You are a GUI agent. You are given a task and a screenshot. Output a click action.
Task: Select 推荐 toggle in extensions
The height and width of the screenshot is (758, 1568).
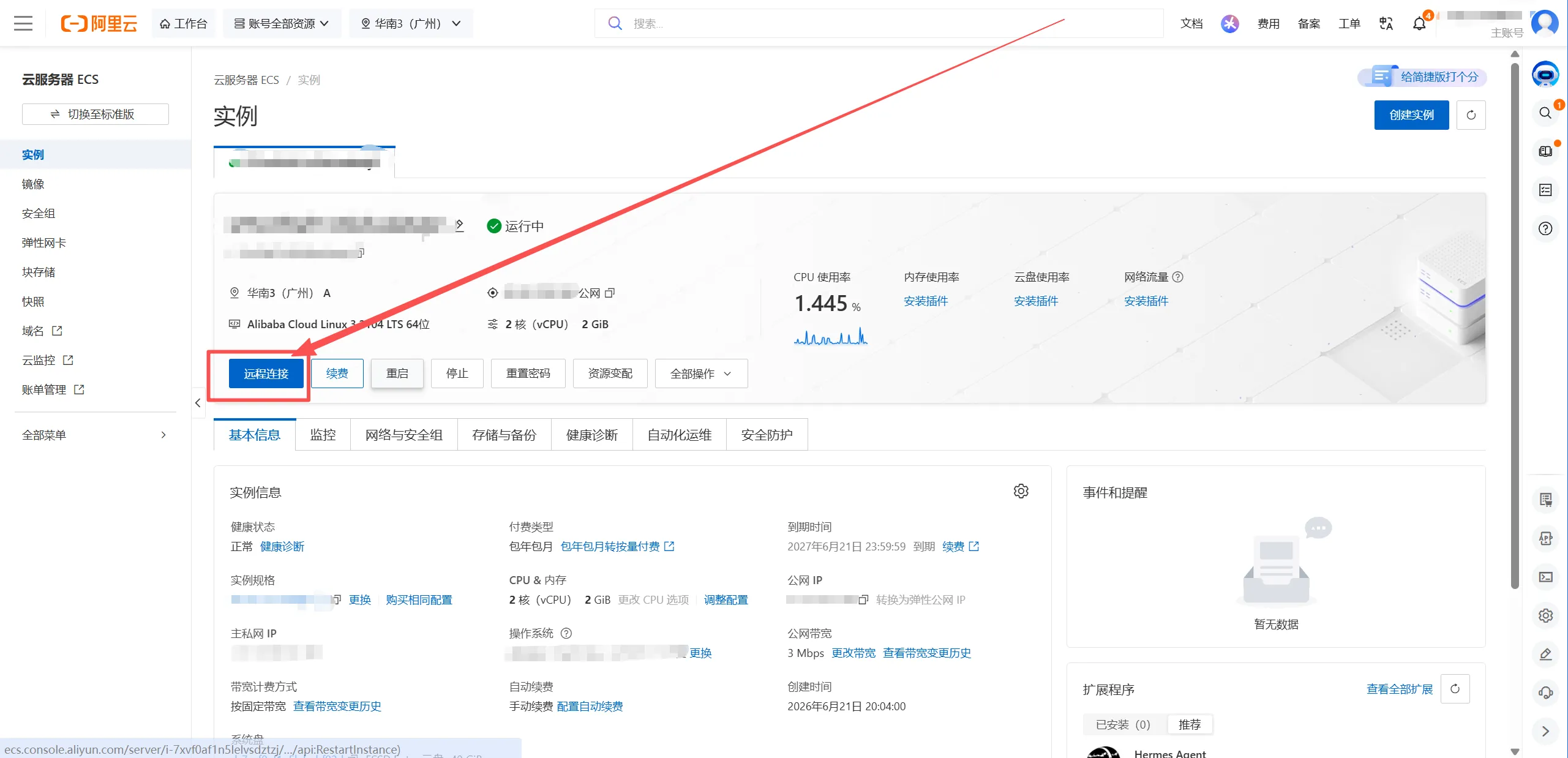pyautogui.click(x=1189, y=725)
